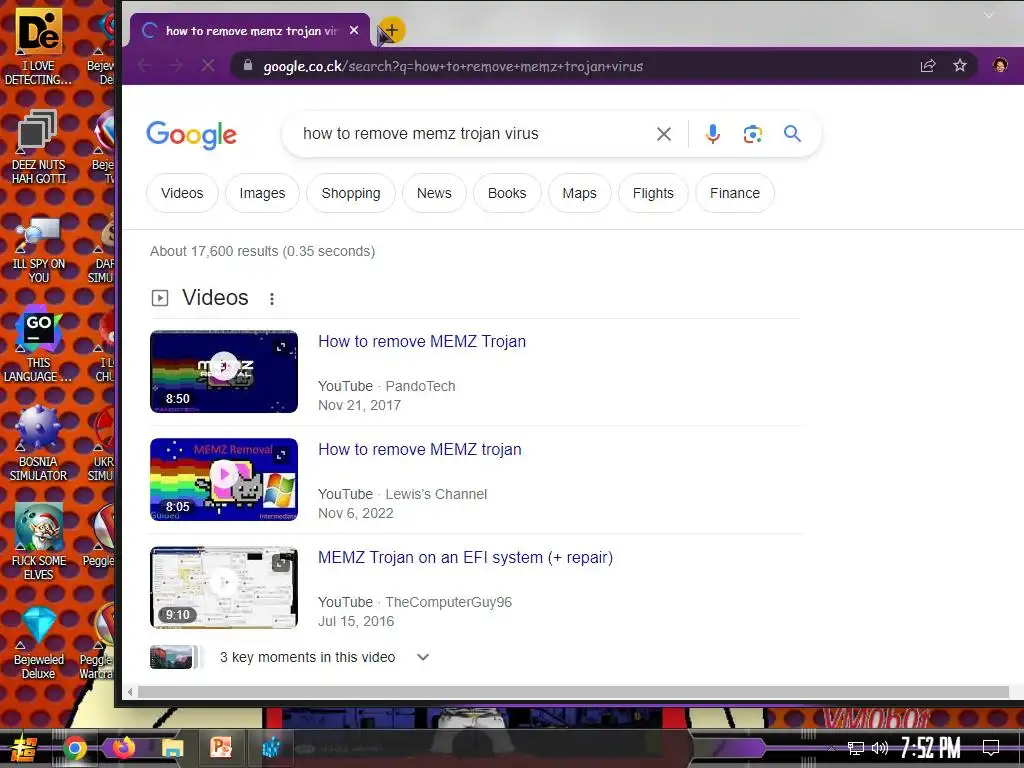Image resolution: width=1024 pixels, height=768 pixels.
Task: Open the ILL SPY ON YOU desktop shortcut
Action: [x=39, y=248]
